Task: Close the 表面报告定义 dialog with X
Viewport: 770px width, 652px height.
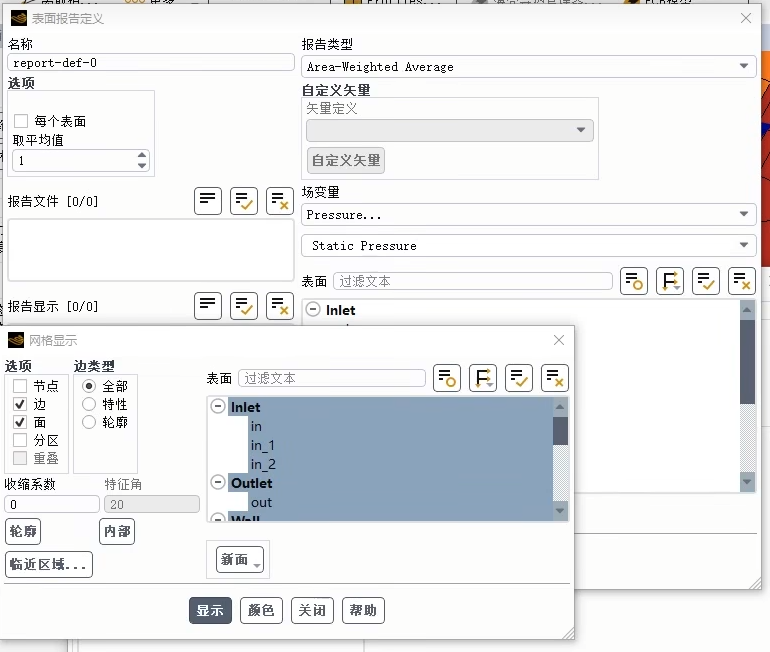Action: click(x=746, y=18)
